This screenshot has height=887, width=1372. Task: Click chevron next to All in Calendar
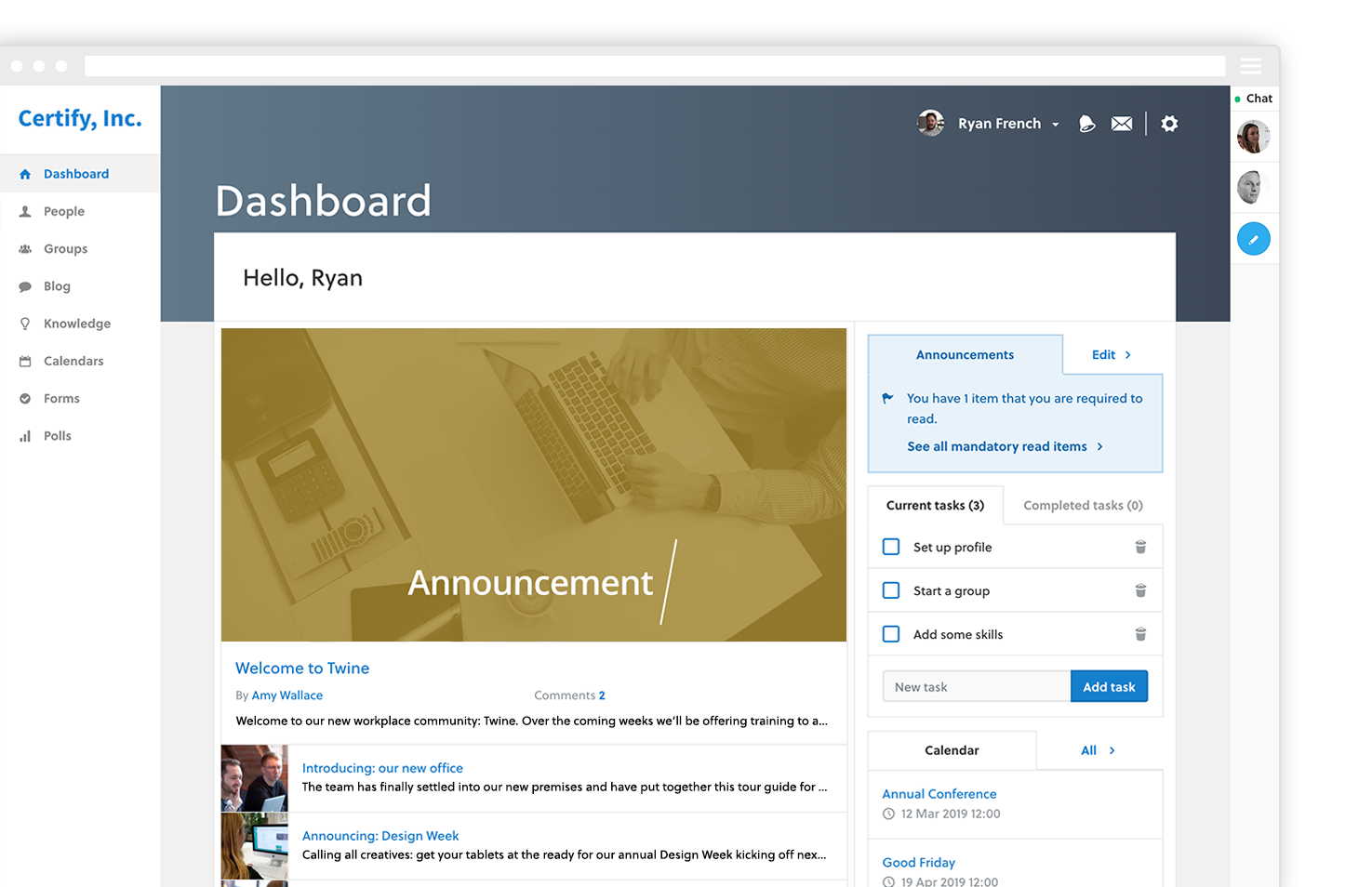1112,750
